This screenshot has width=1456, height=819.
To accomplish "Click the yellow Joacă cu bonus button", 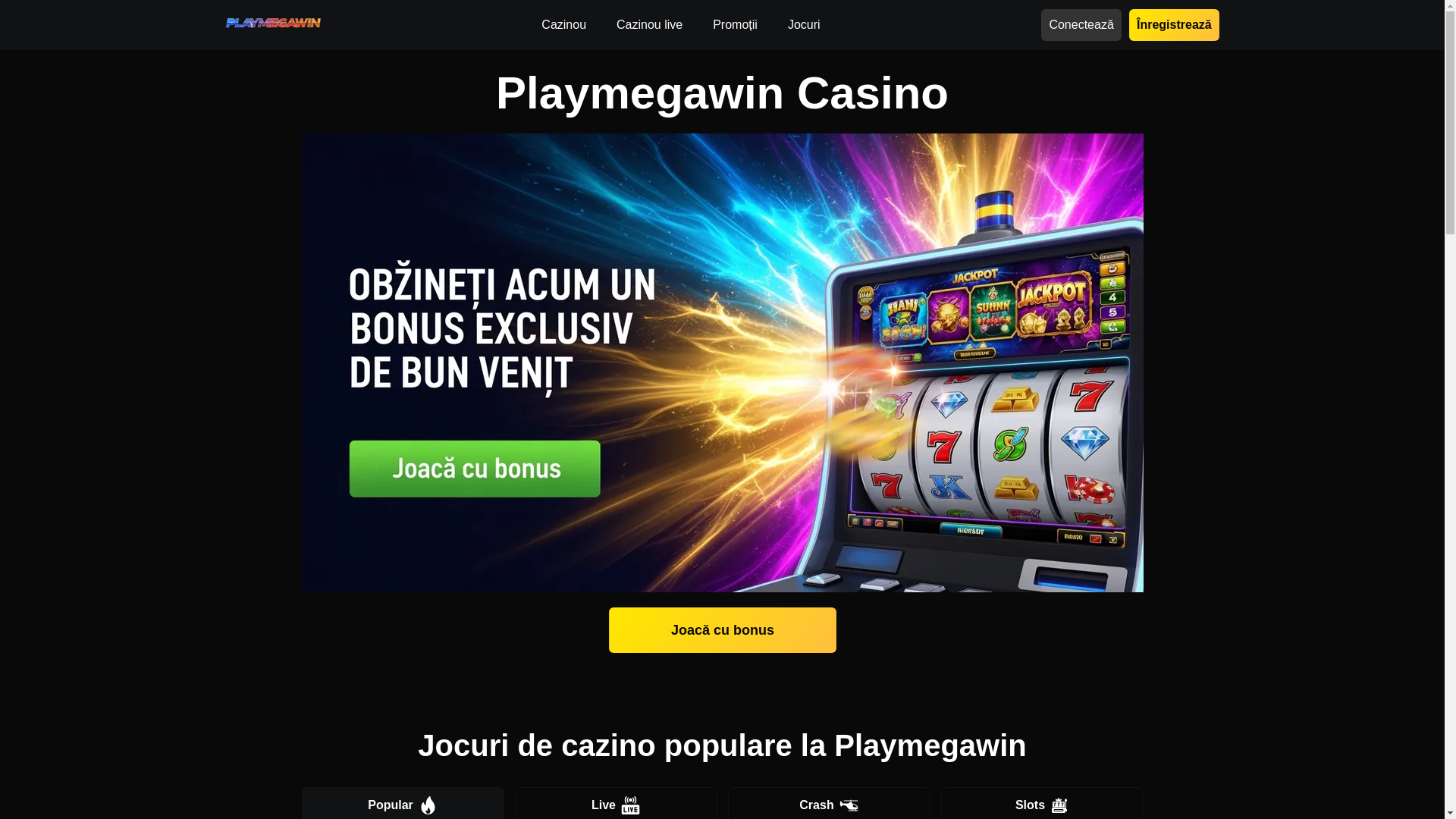I will point(722,630).
